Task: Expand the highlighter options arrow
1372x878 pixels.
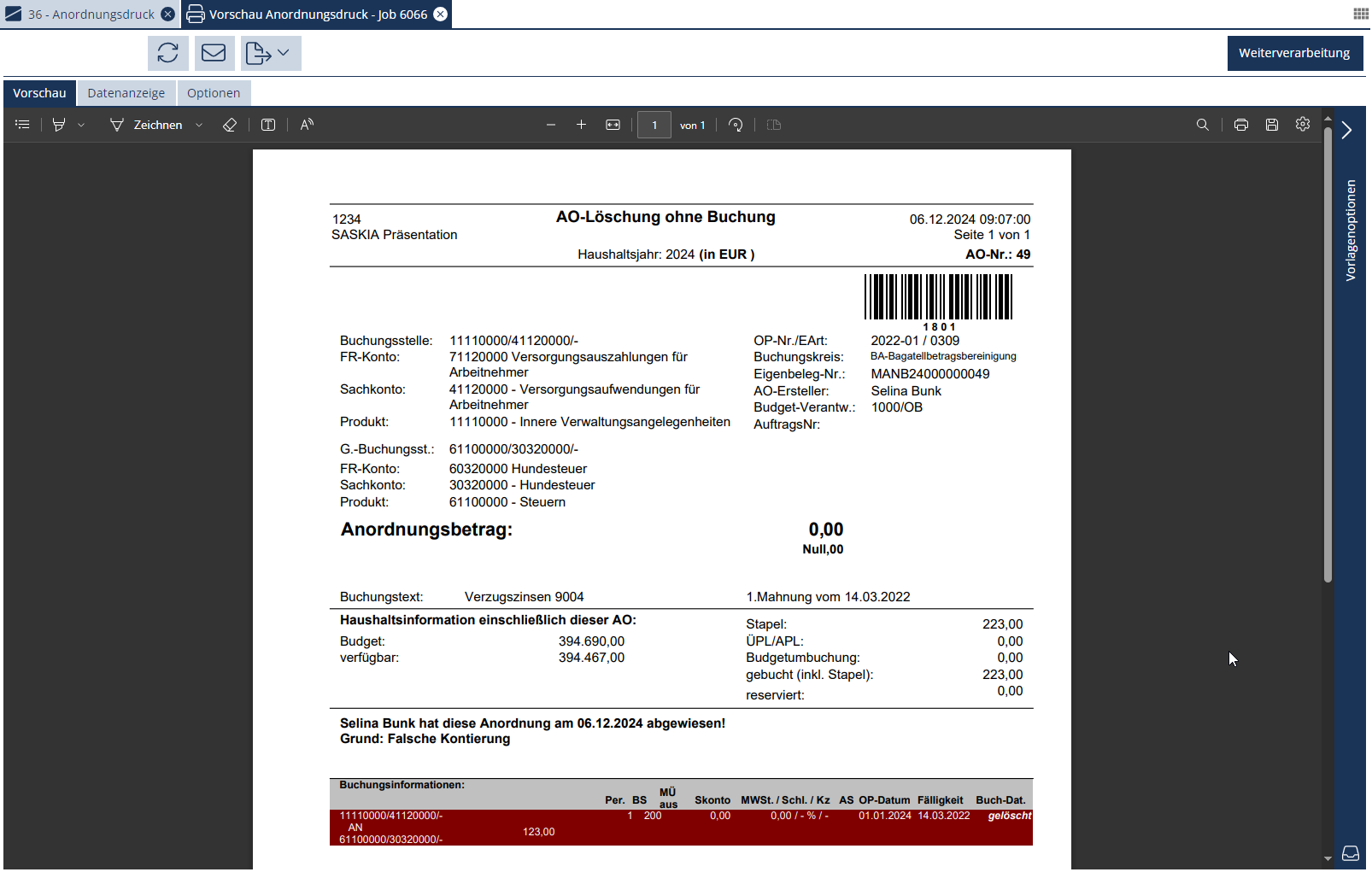Action: [x=81, y=125]
